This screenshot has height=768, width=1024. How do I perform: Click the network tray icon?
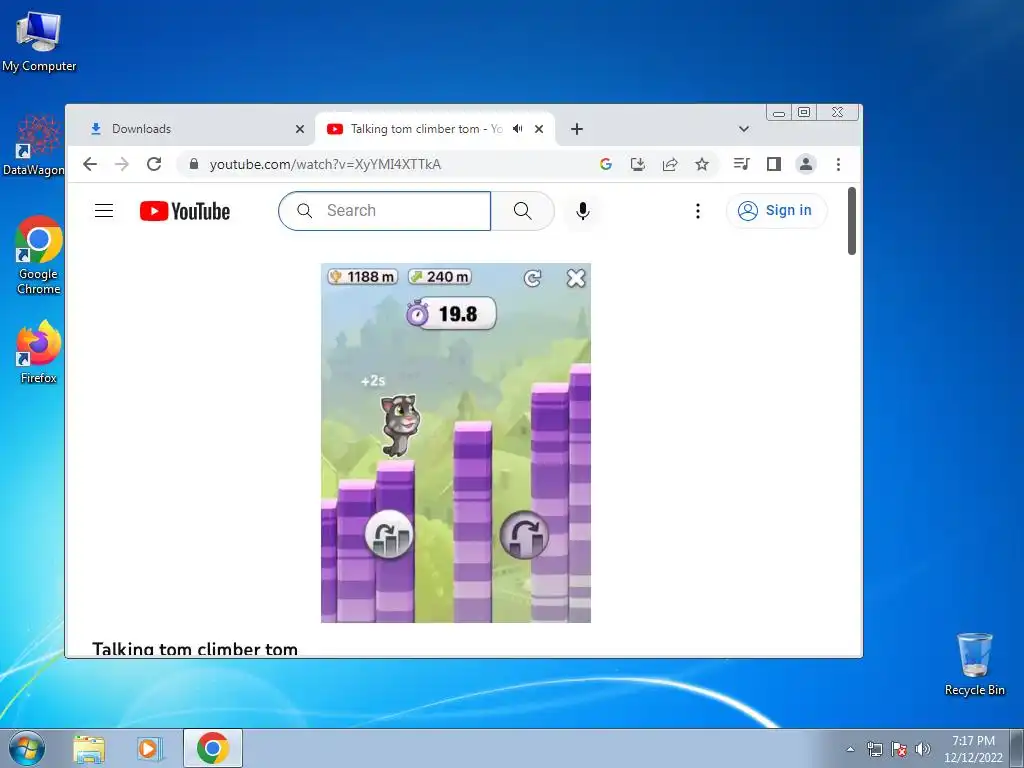(874, 749)
